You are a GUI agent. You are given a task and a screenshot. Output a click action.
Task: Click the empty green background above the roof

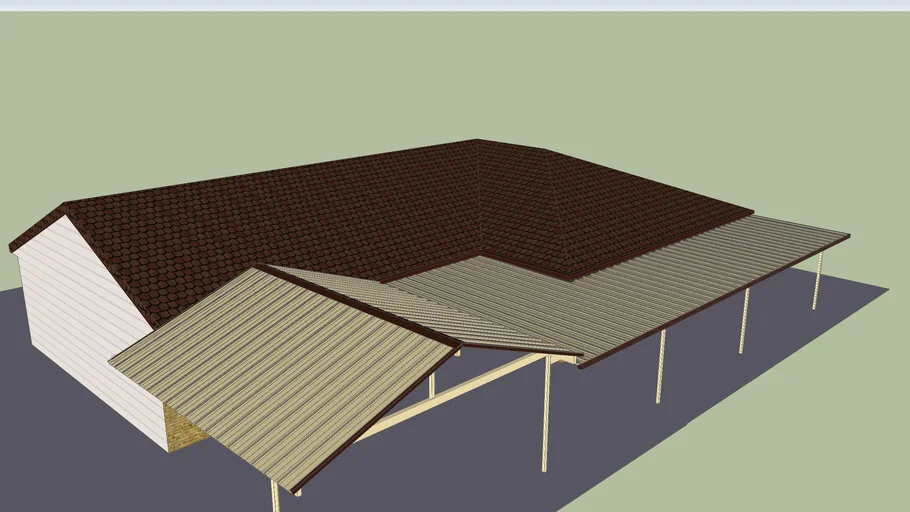coord(300,80)
